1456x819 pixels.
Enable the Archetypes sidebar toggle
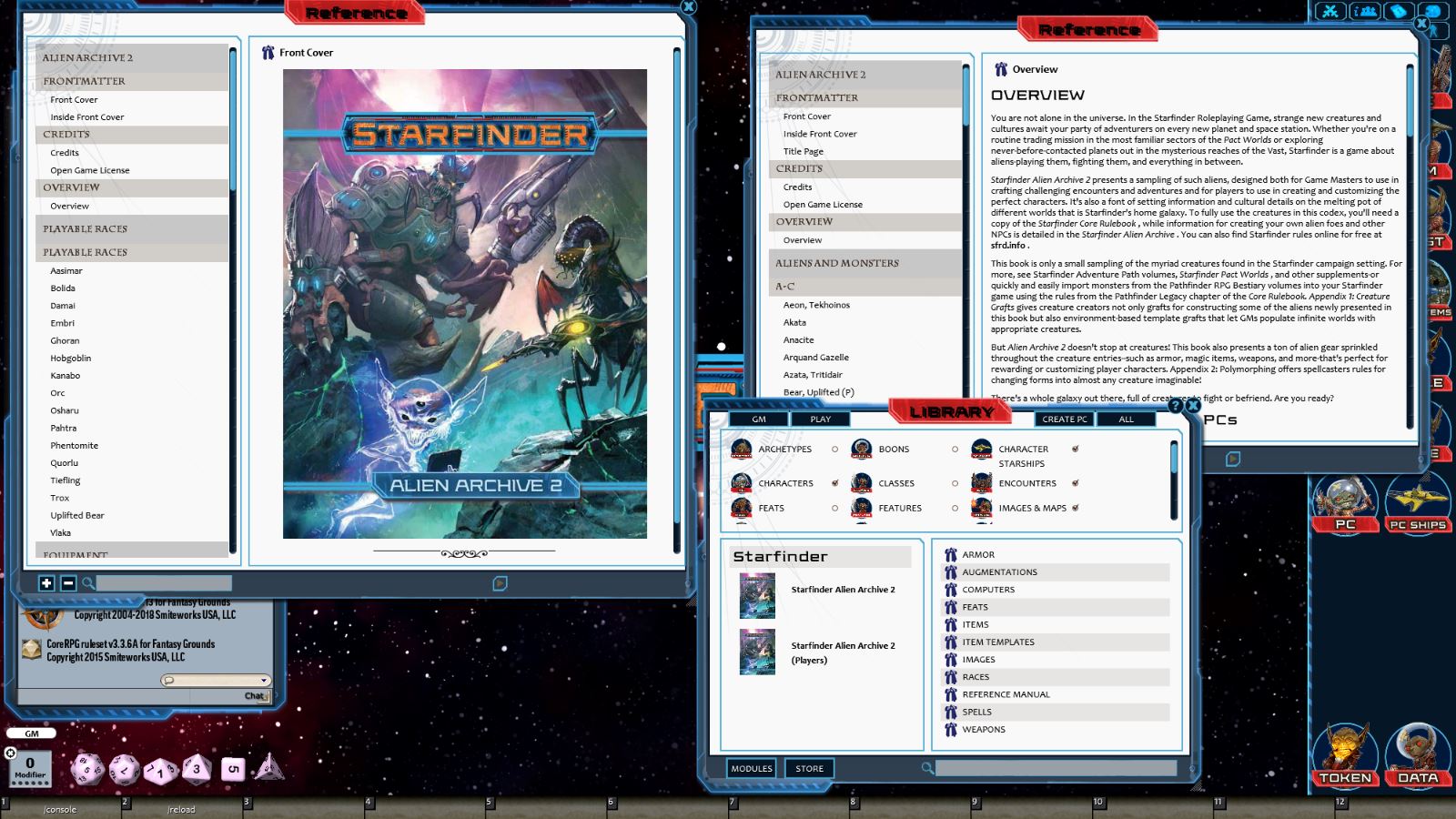(x=834, y=450)
